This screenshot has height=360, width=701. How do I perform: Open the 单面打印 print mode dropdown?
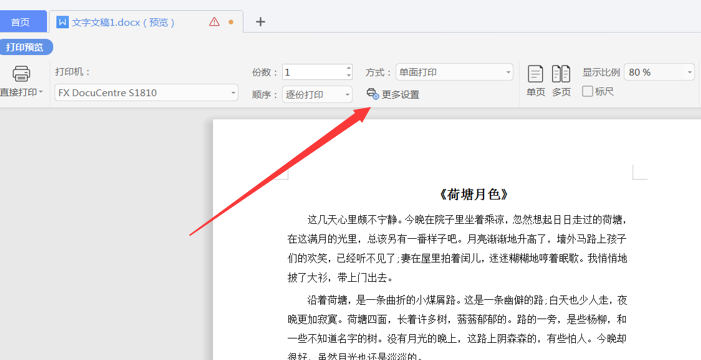tap(454, 72)
